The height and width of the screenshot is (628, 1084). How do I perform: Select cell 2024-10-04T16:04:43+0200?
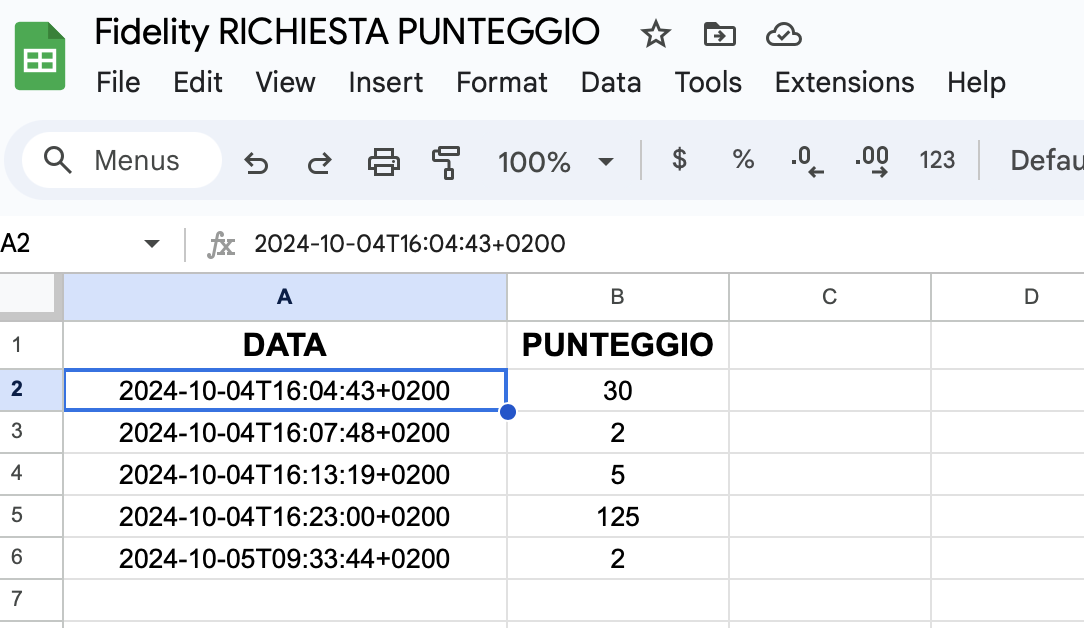[285, 390]
